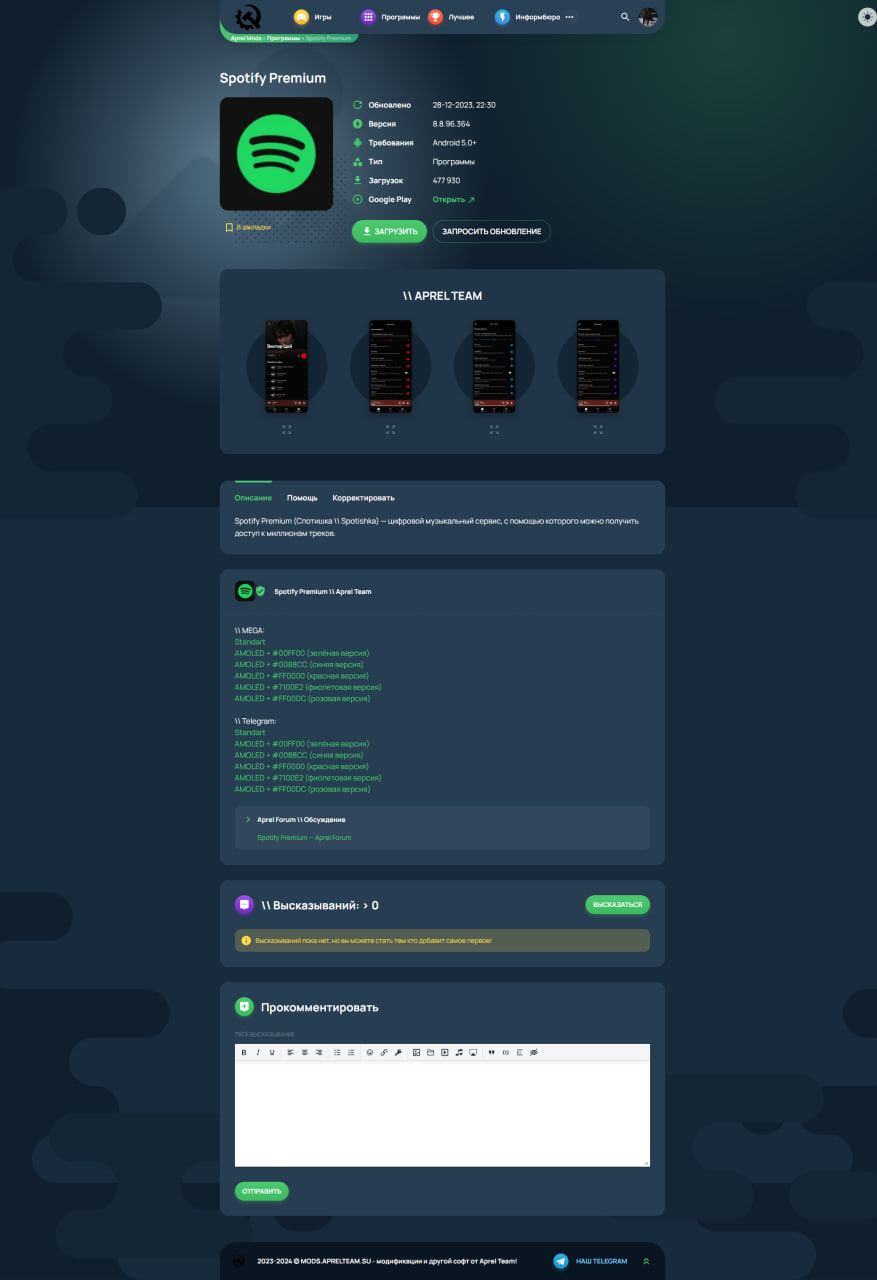877x1280 pixels.
Task: Open the user avatar in header
Action: pos(648,17)
